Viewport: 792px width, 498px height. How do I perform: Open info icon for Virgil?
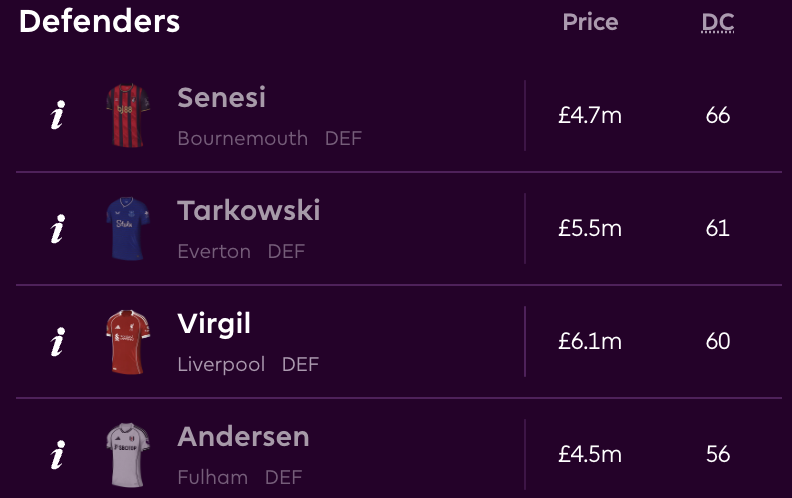[x=58, y=342]
